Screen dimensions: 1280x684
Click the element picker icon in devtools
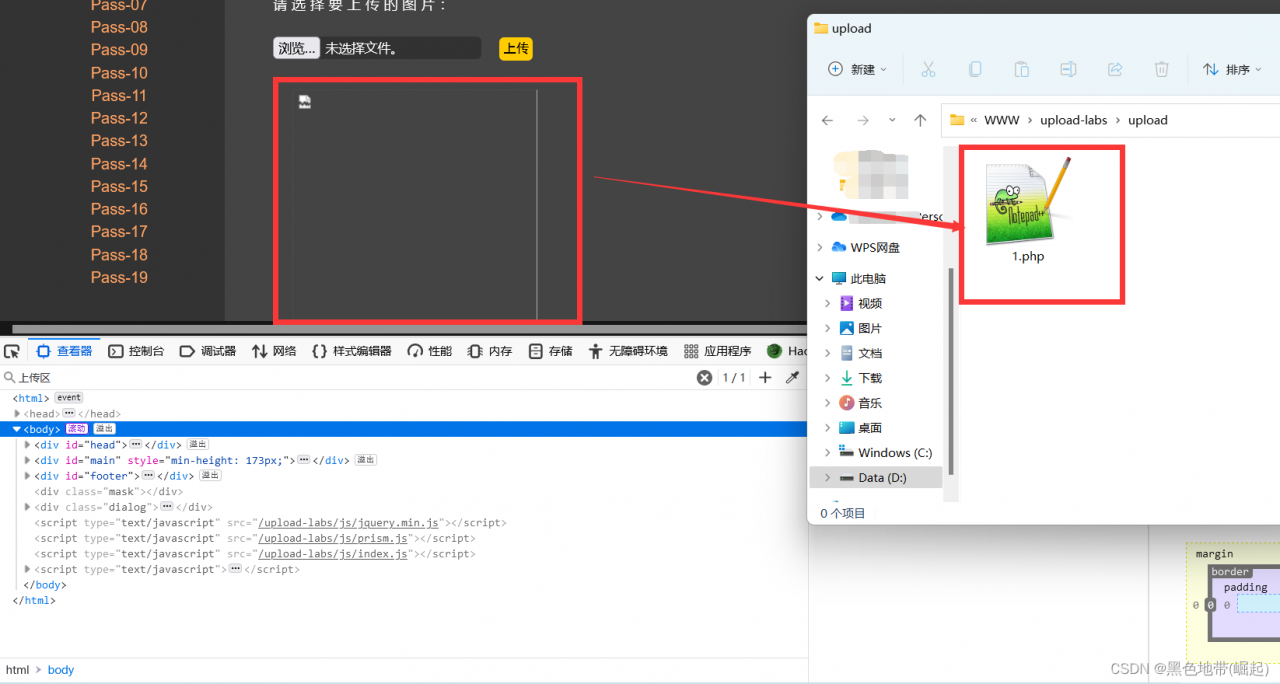click(12, 351)
